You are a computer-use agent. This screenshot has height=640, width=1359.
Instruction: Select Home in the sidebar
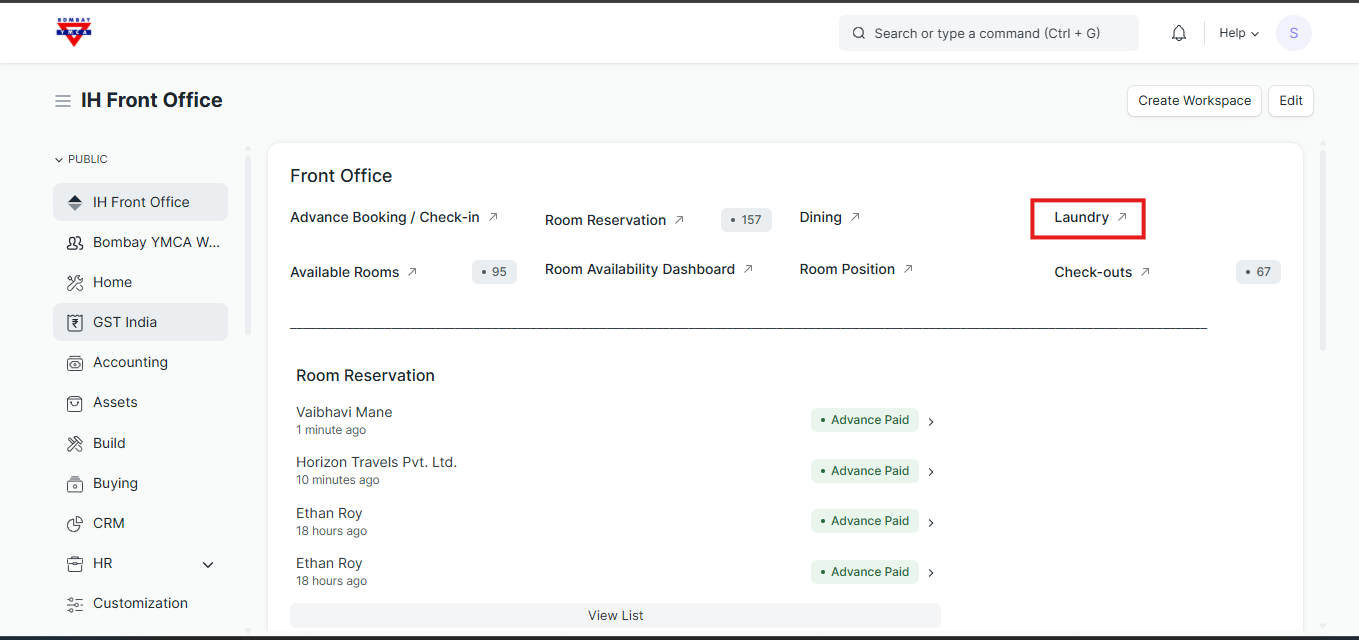(x=112, y=282)
